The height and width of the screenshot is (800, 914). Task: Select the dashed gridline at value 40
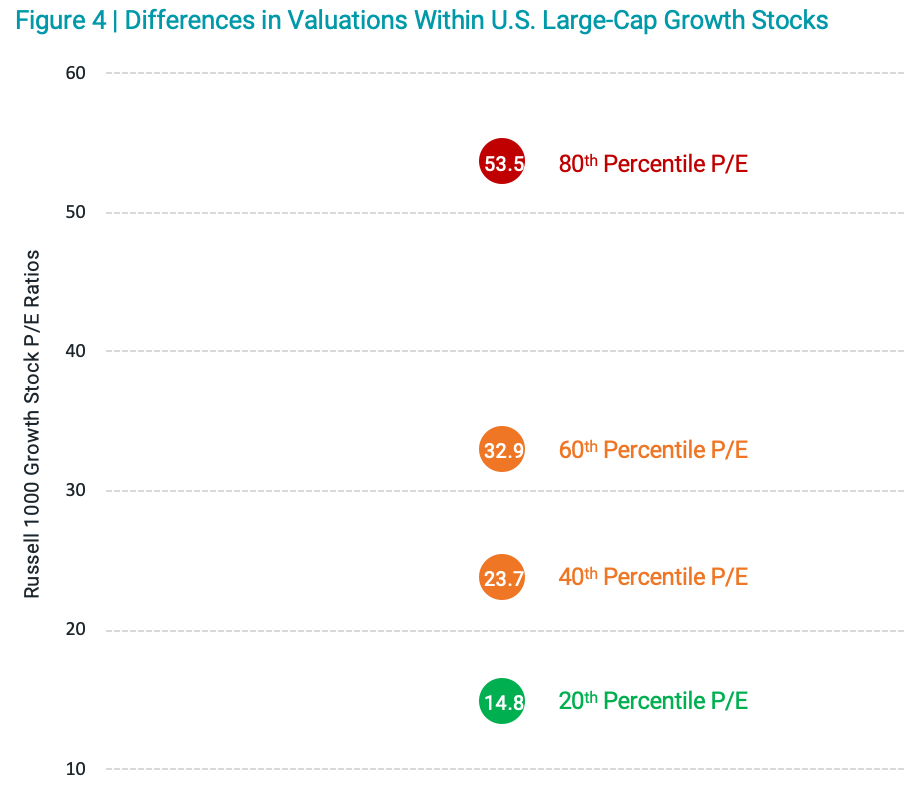click(x=300, y=351)
